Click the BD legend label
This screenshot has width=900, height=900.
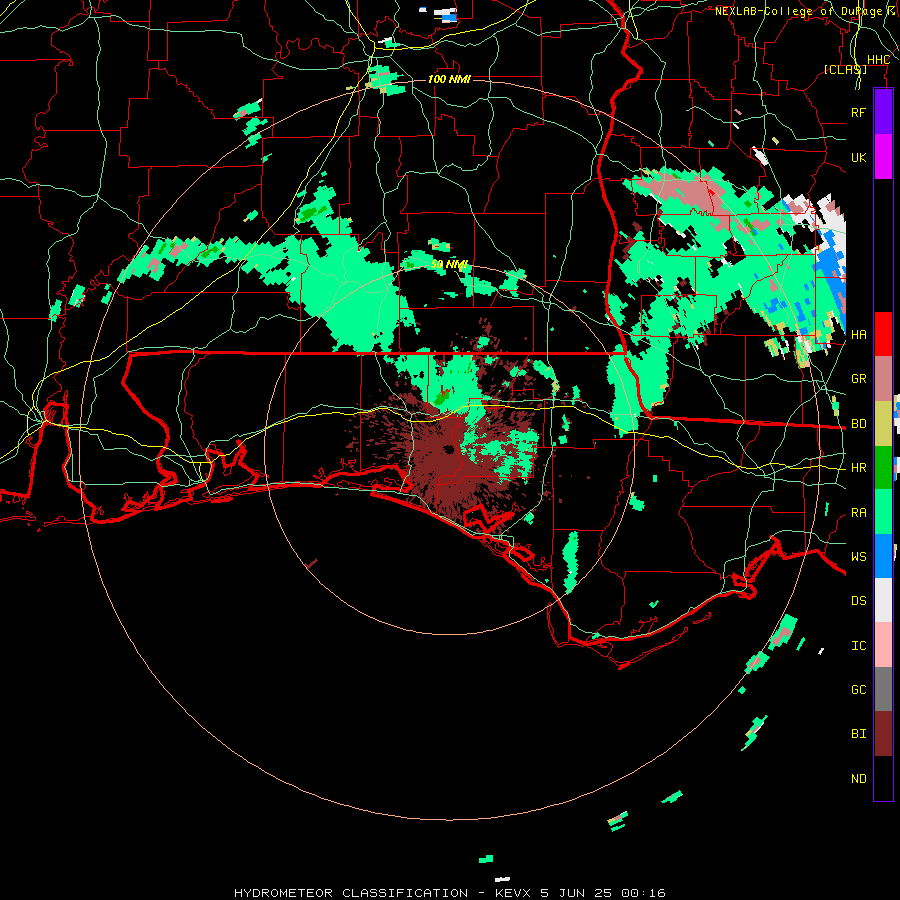coord(858,423)
